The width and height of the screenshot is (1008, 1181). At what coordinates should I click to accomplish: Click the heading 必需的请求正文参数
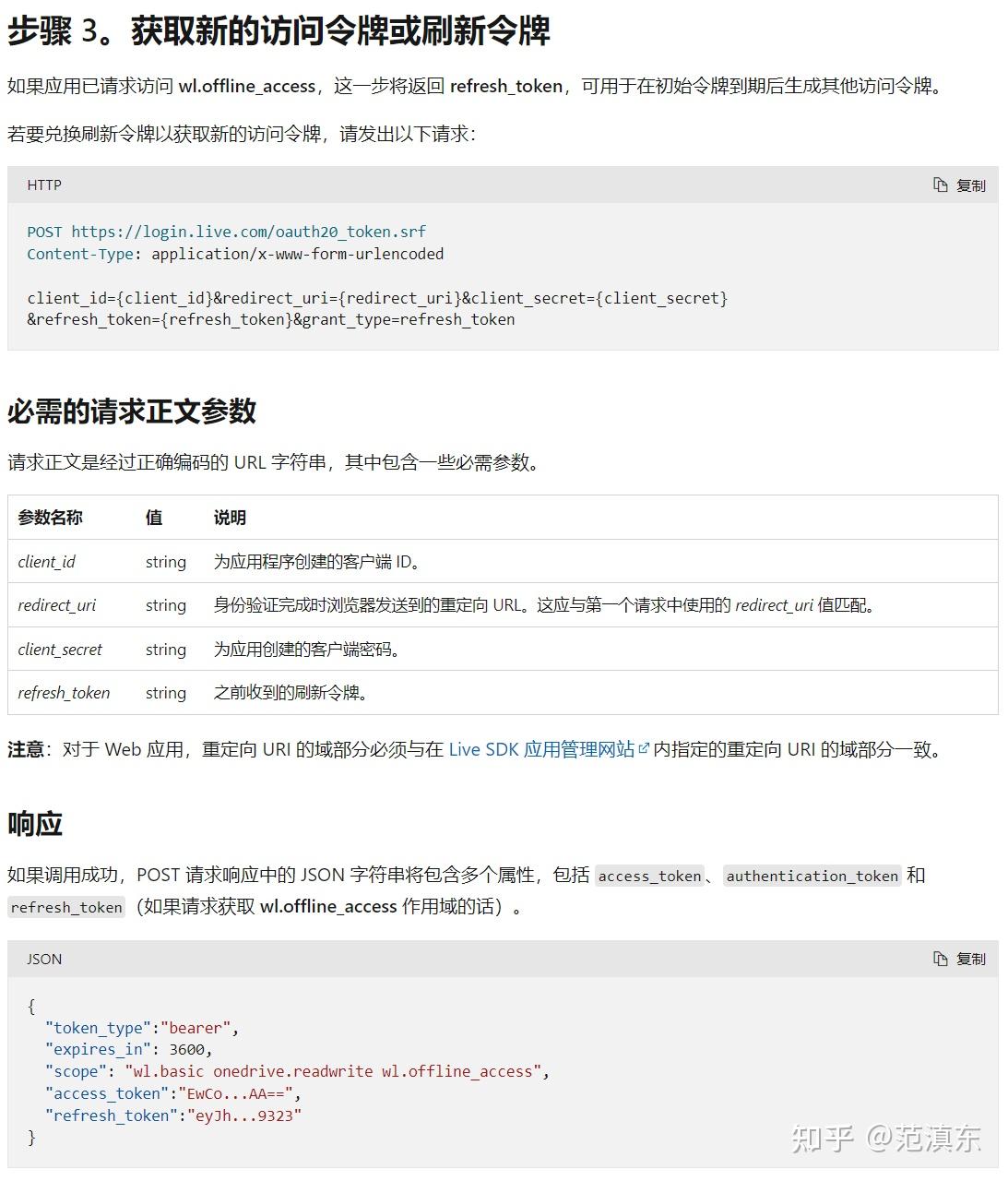pos(135,413)
